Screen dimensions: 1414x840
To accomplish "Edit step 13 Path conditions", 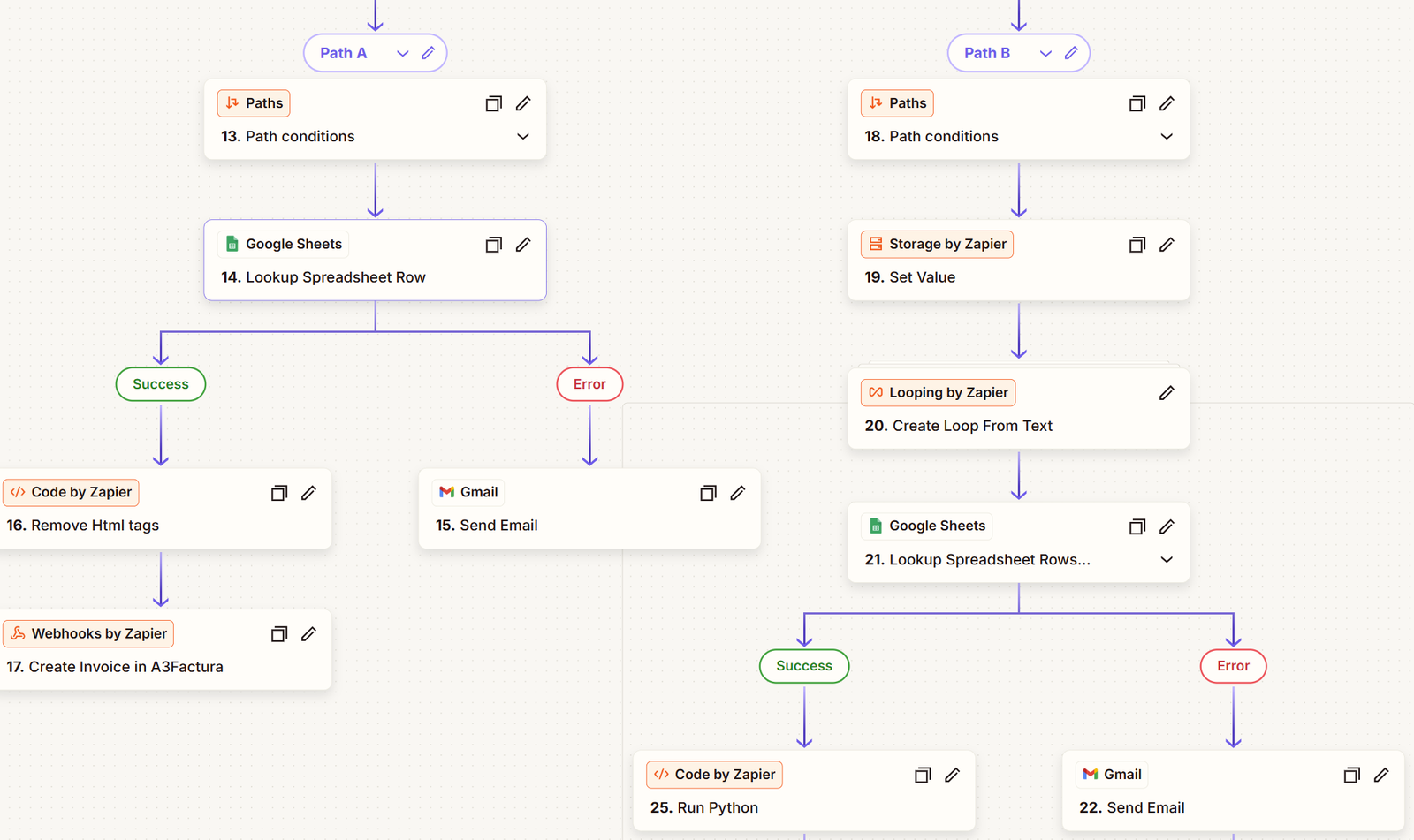I will coord(523,103).
